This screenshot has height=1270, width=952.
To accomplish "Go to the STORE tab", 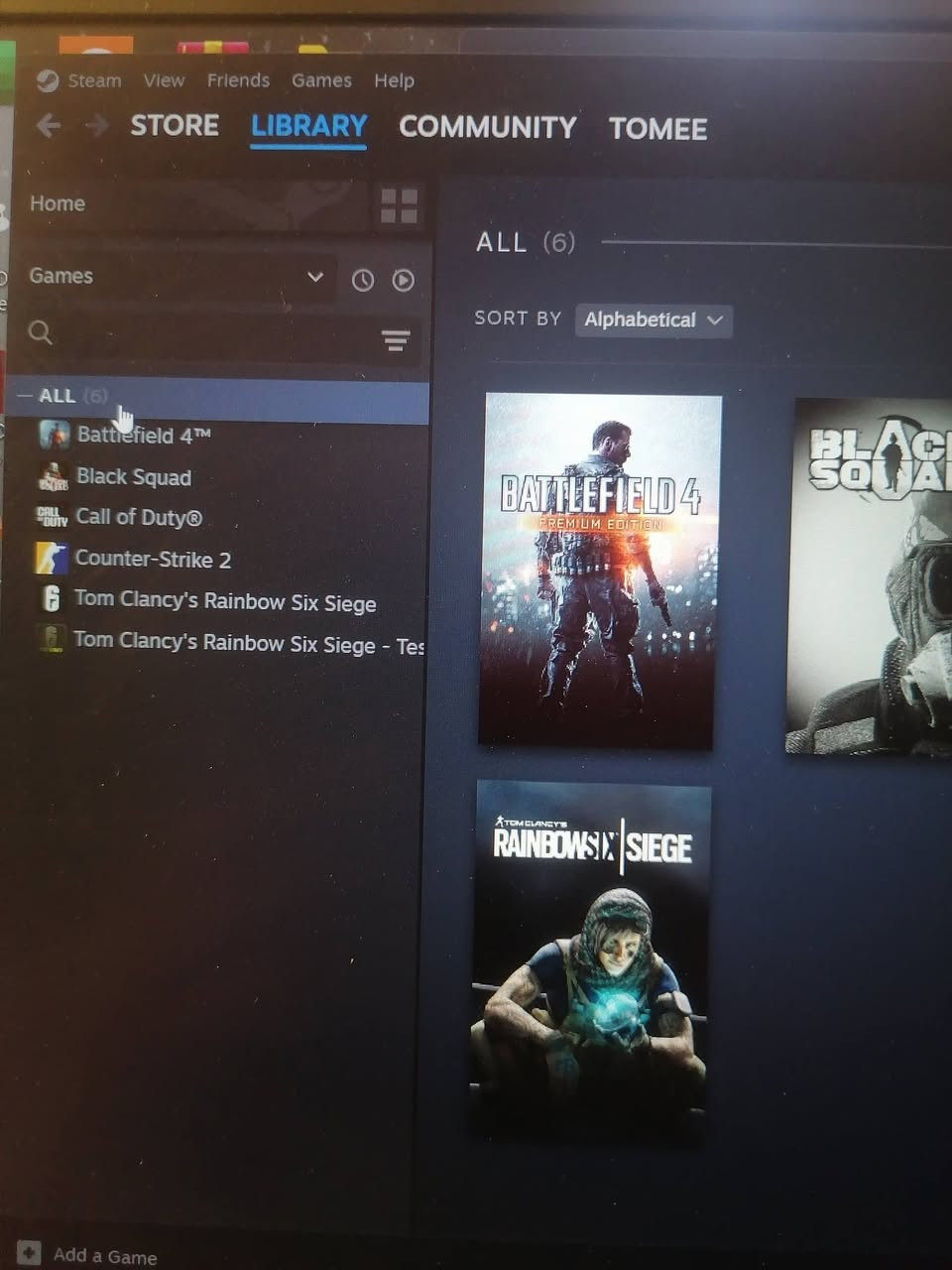I will (x=175, y=126).
